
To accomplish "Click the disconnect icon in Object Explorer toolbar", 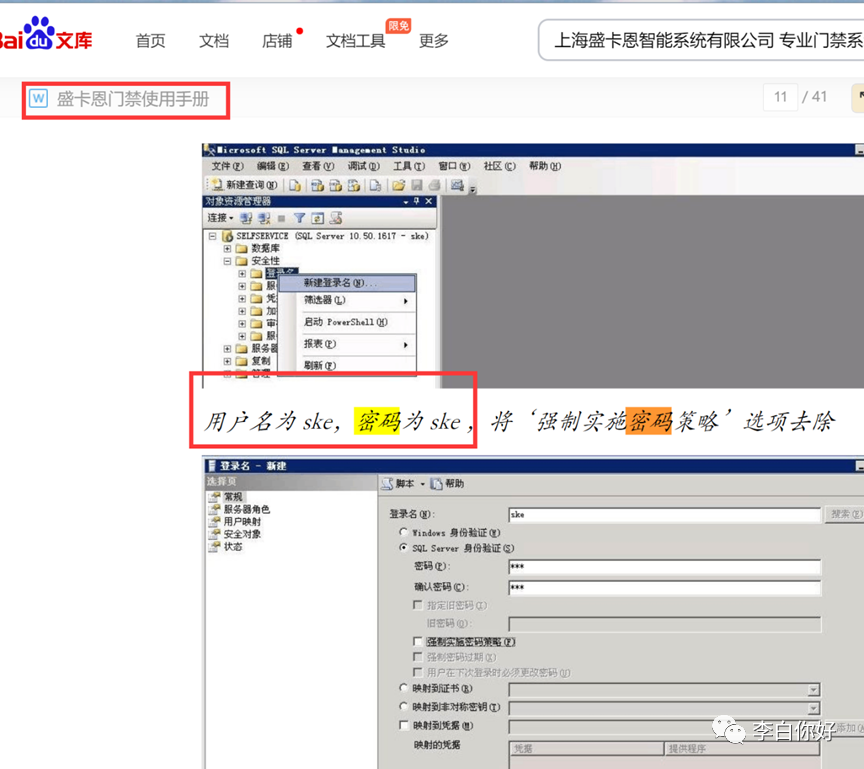I will coord(264,218).
